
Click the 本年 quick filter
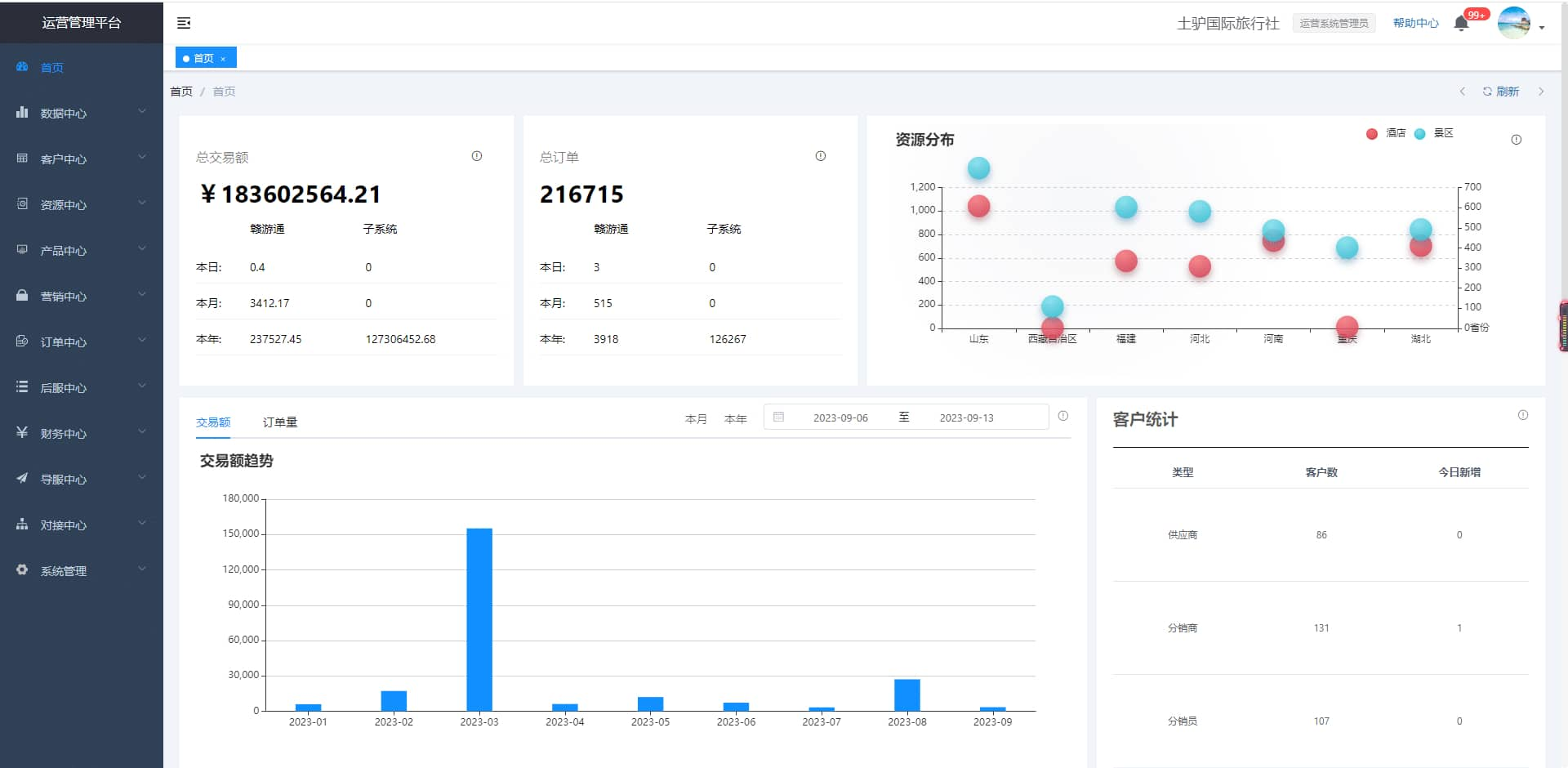click(736, 419)
